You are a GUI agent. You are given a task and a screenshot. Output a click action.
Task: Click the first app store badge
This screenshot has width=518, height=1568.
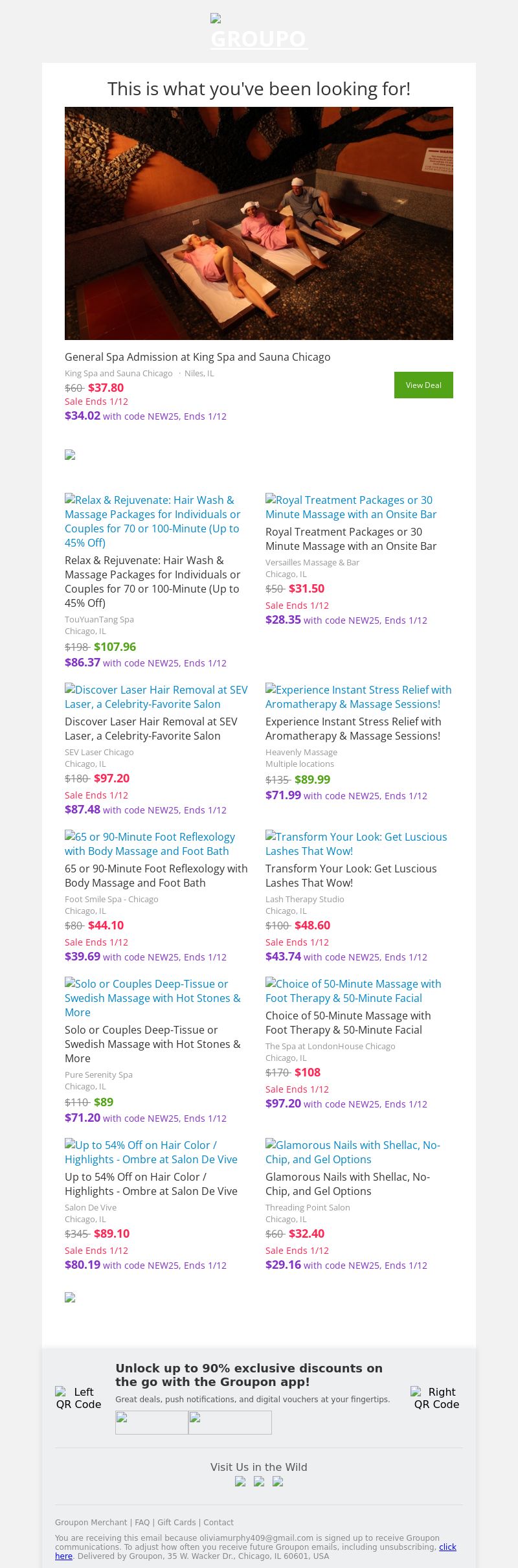(x=152, y=1422)
